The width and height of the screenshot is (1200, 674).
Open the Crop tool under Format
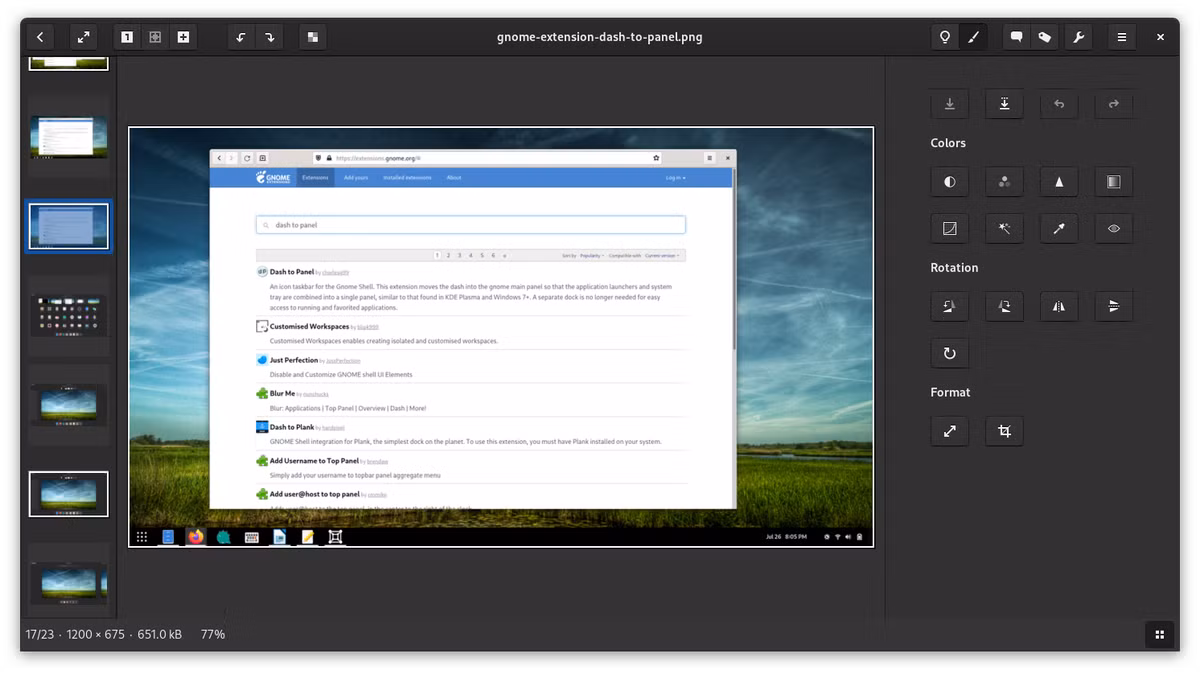(1004, 431)
